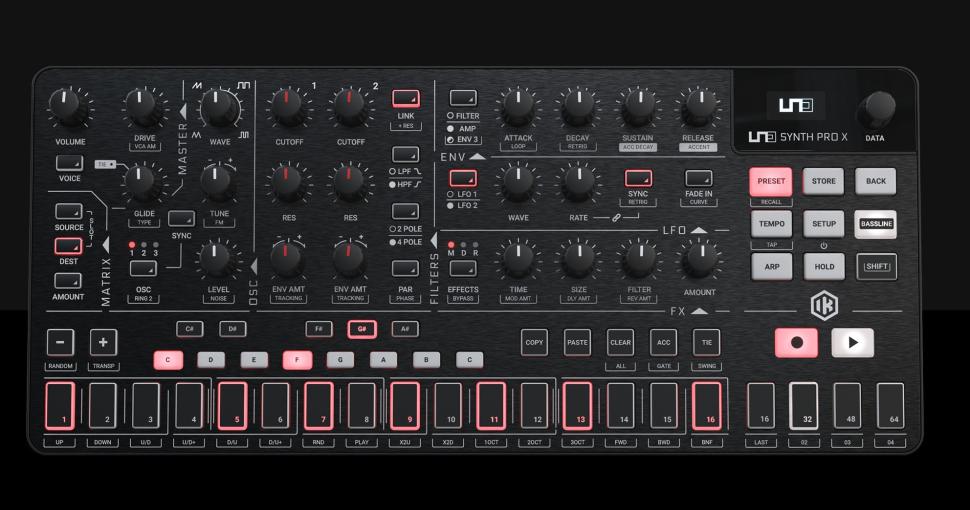Click the filter 1 ENV AMT knob
Image resolution: width=970 pixels, height=510 pixels.
[x=286, y=259]
